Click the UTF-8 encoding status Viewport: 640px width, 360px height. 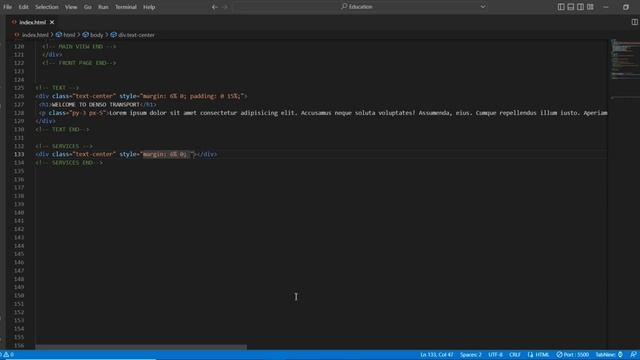(x=495, y=355)
